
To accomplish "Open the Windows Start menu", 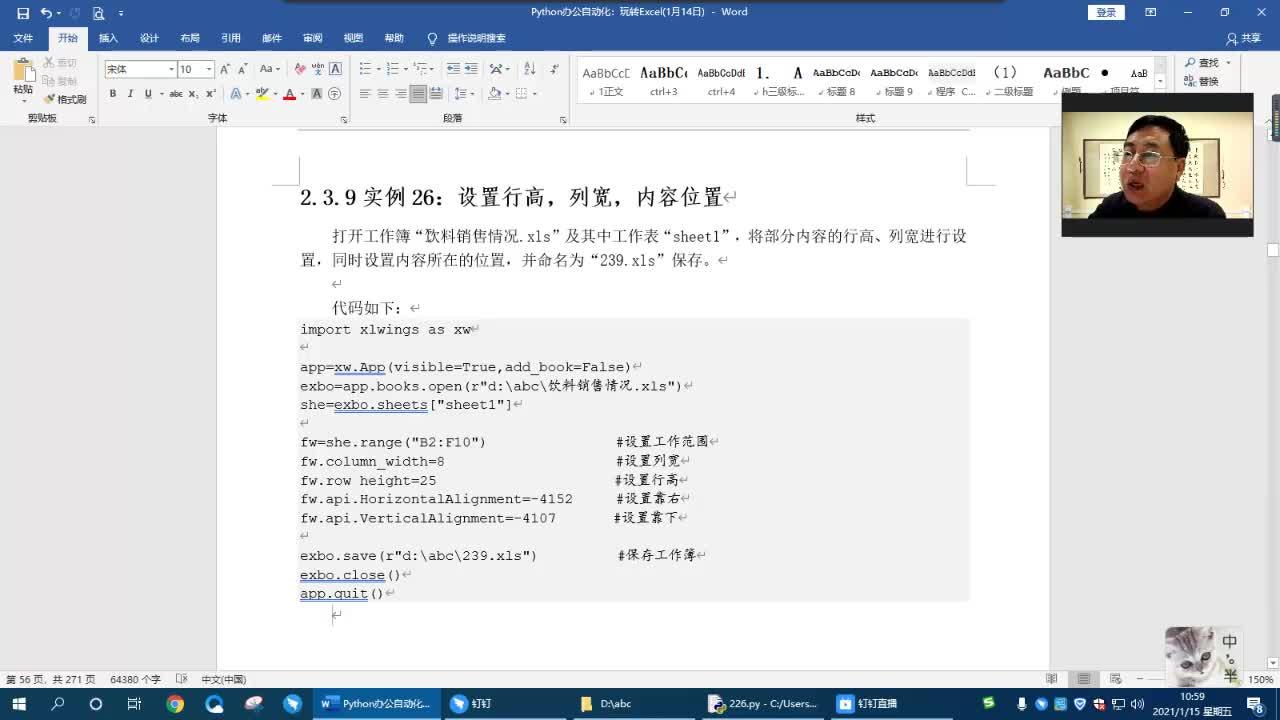I will [18, 704].
